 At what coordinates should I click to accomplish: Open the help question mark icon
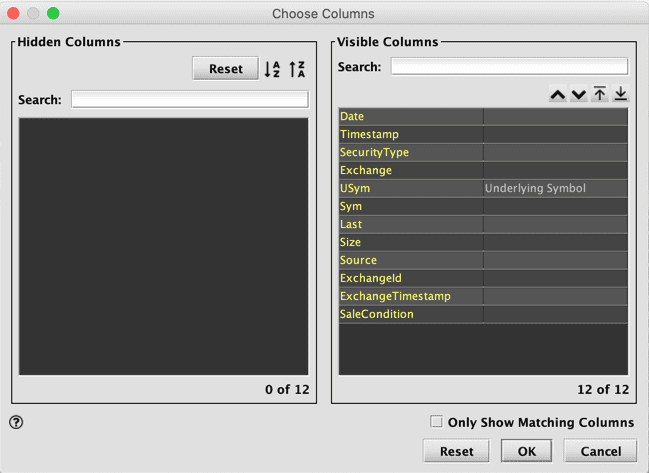(16, 422)
